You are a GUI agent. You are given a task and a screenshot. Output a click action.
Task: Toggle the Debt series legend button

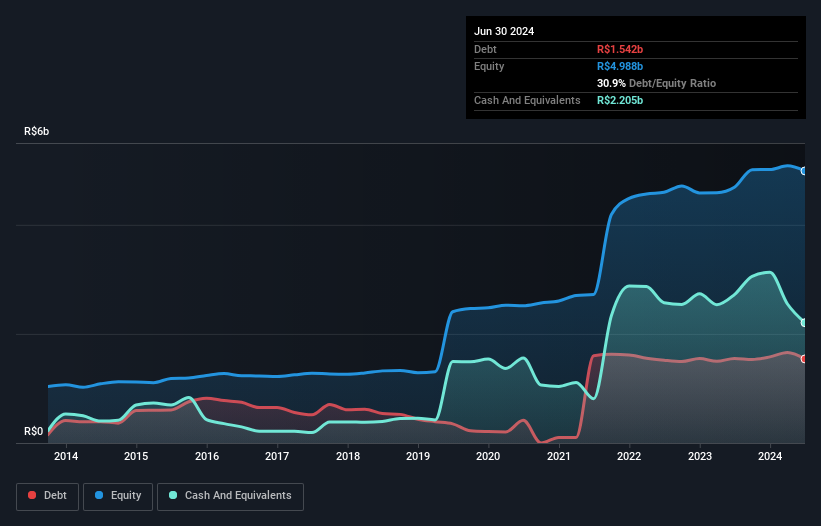coord(48,496)
